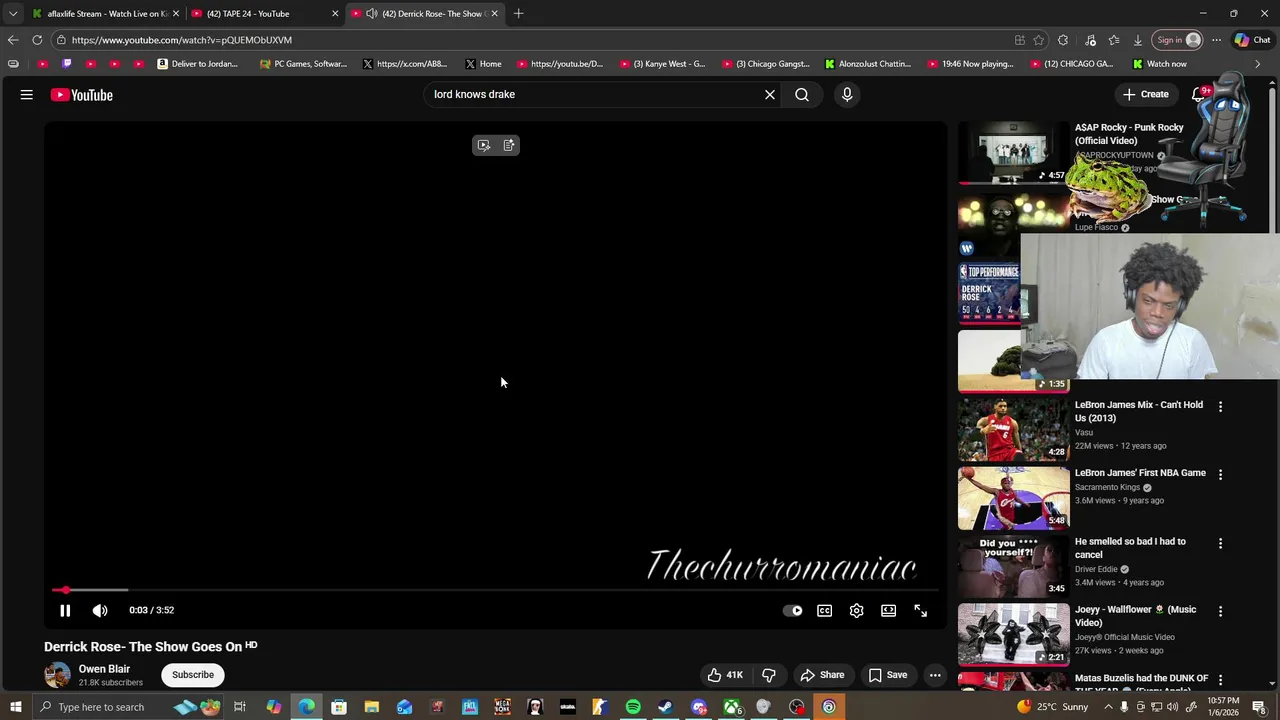This screenshot has height=720, width=1280.
Task: Open Steam from the taskbar
Action: pyautogui.click(x=665, y=707)
